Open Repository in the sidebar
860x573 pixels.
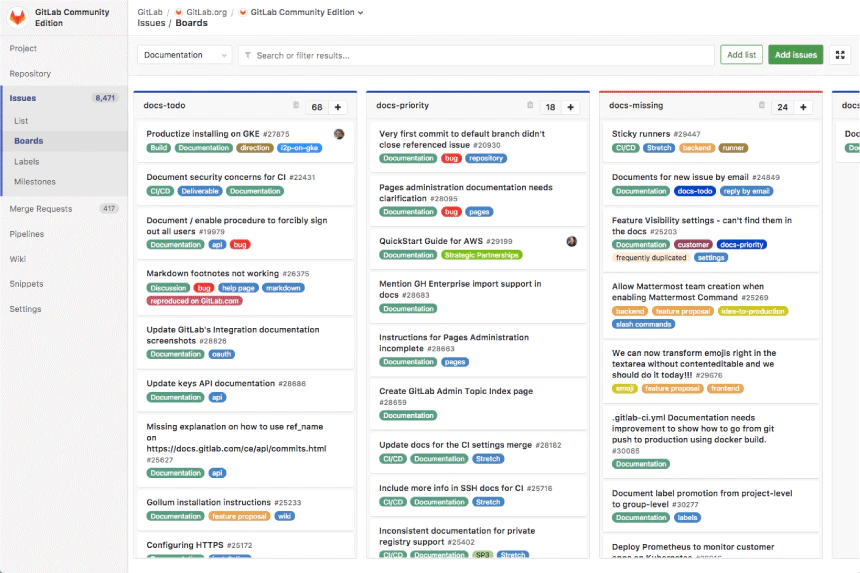(30, 73)
